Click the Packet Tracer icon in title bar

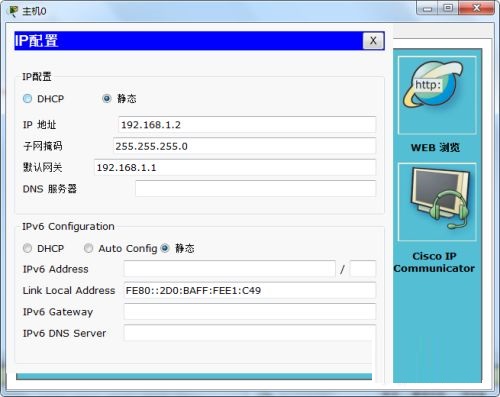click(13, 11)
